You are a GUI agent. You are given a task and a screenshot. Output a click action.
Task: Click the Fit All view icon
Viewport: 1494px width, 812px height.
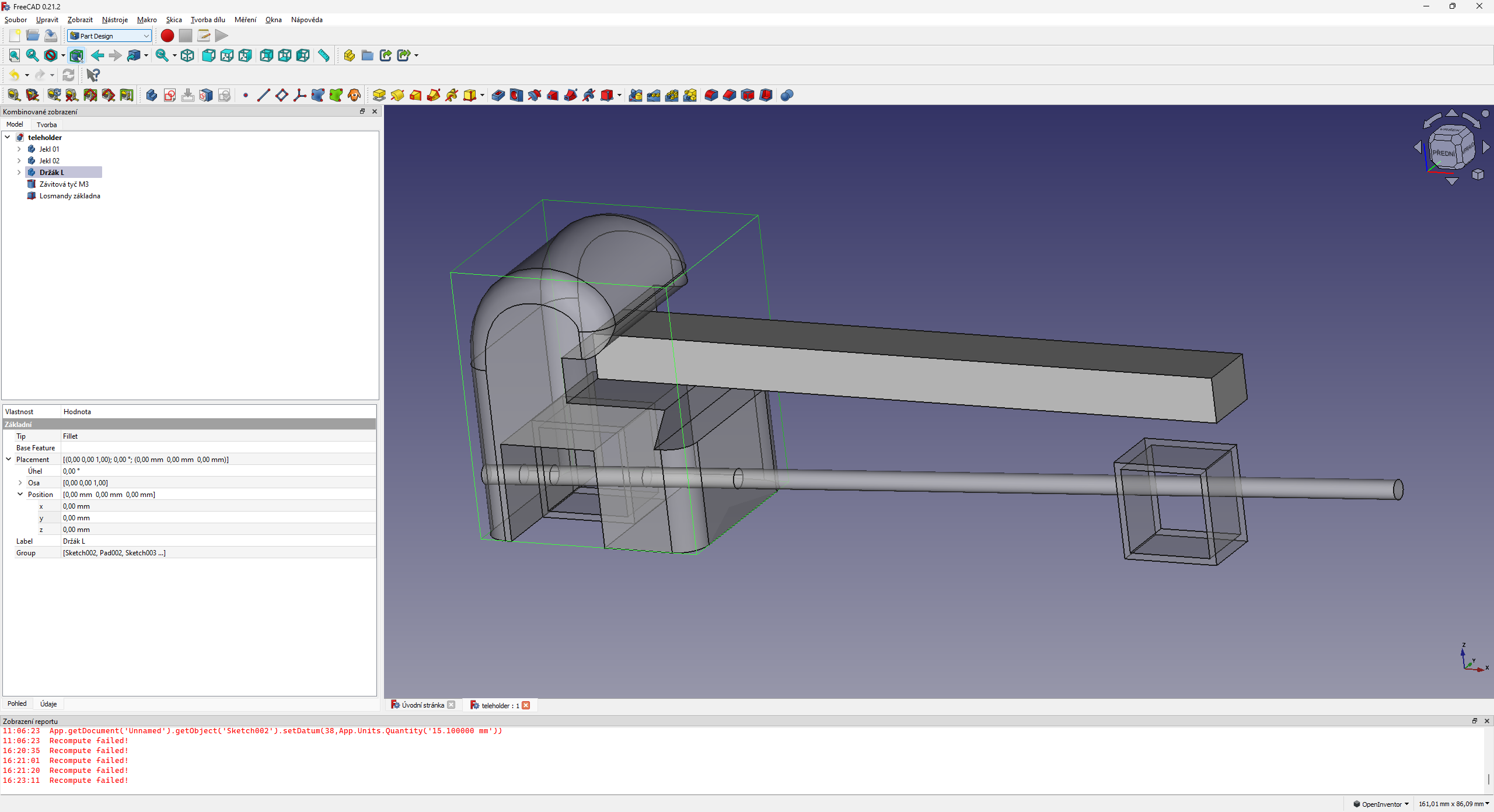[14, 55]
